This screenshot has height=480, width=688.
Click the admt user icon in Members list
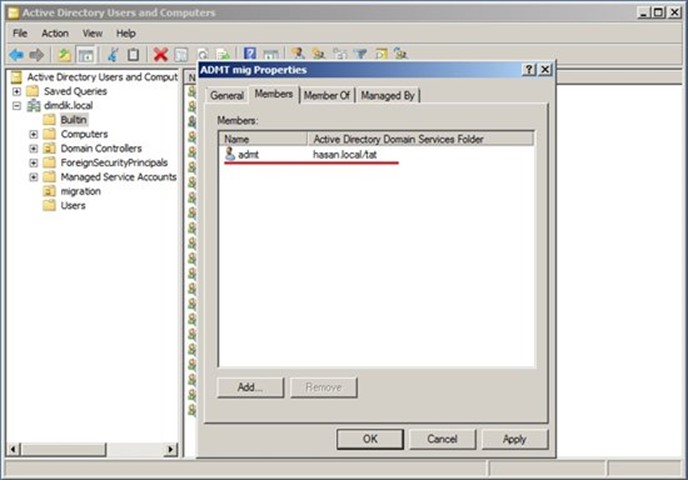click(230, 154)
